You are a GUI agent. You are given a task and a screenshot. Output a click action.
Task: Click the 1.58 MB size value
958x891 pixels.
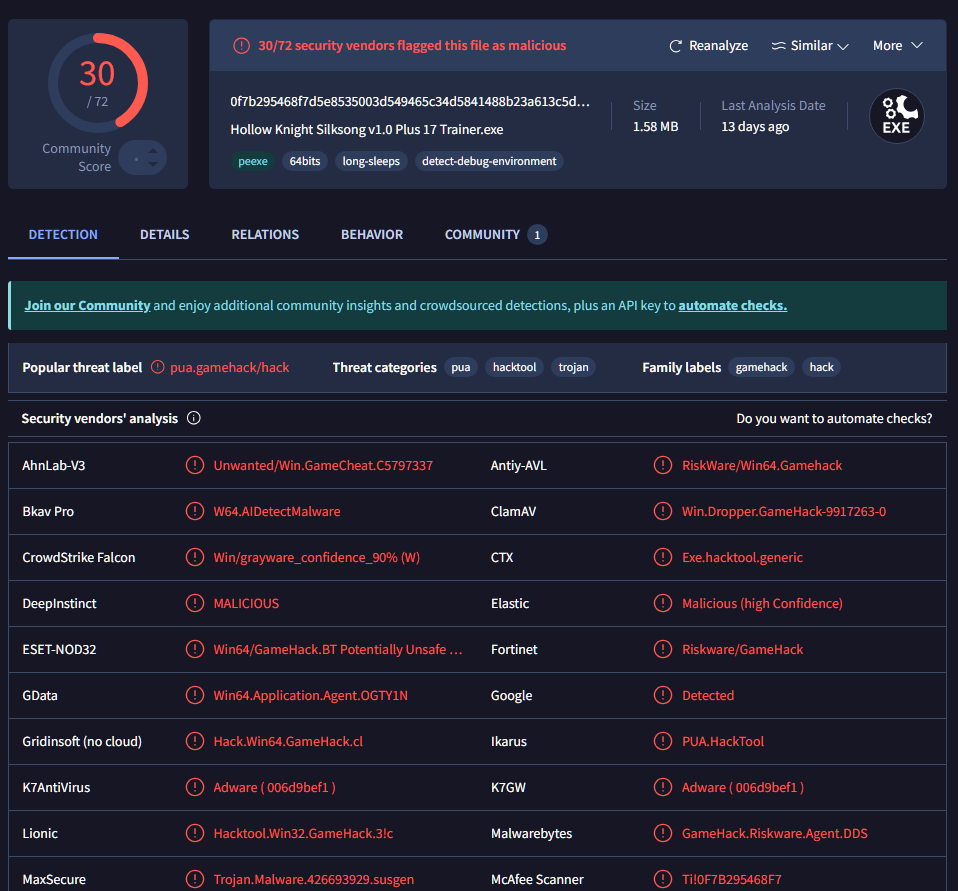pos(656,126)
